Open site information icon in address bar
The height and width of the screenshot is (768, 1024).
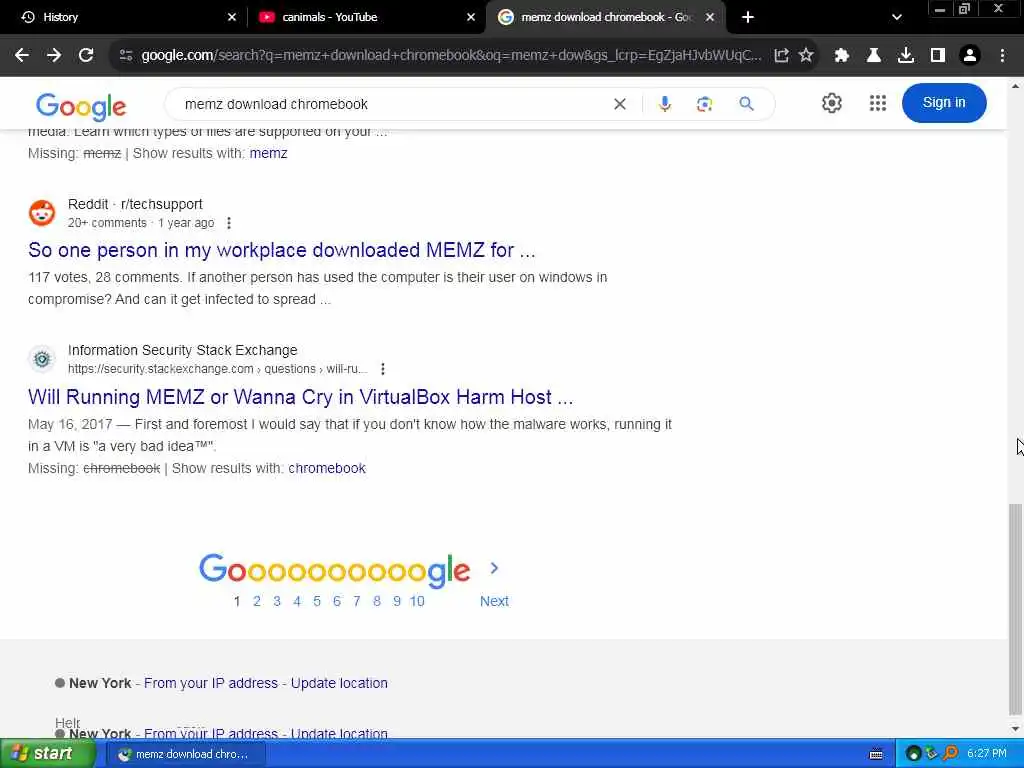(126, 56)
